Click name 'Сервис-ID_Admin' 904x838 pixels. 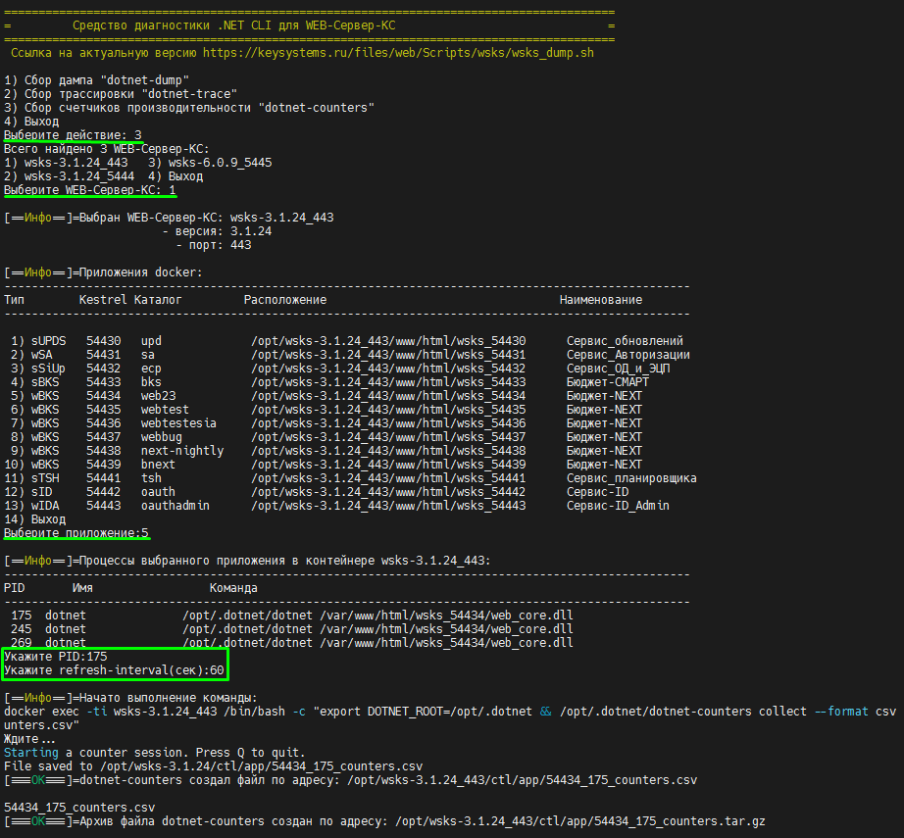pyautogui.click(x=618, y=506)
